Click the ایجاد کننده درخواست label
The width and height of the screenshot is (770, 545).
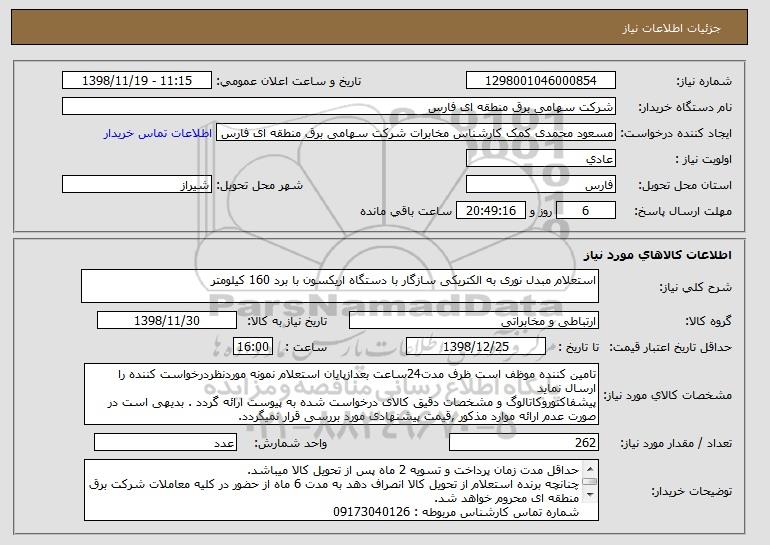[x=676, y=134]
